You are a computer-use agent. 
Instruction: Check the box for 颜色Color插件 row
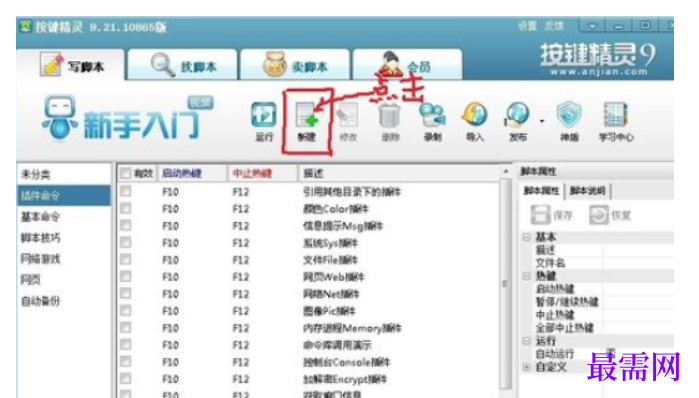(126, 208)
